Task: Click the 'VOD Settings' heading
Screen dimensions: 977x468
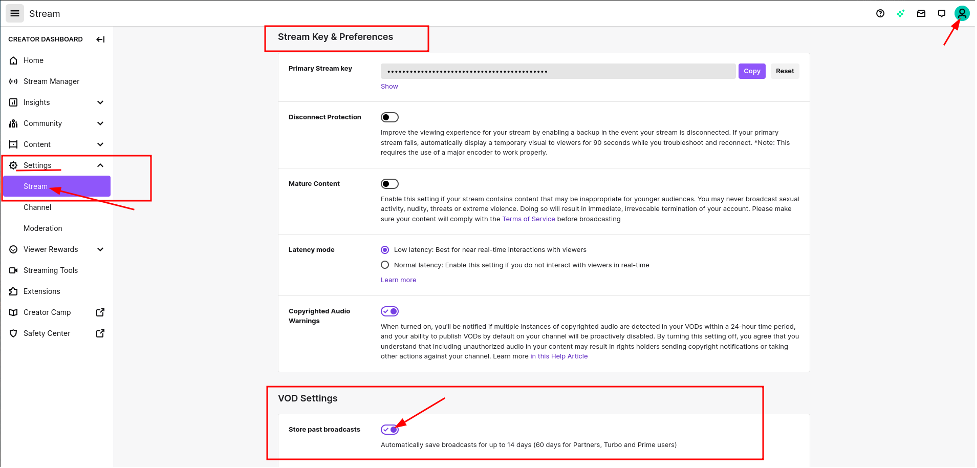Action: coord(308,398)
